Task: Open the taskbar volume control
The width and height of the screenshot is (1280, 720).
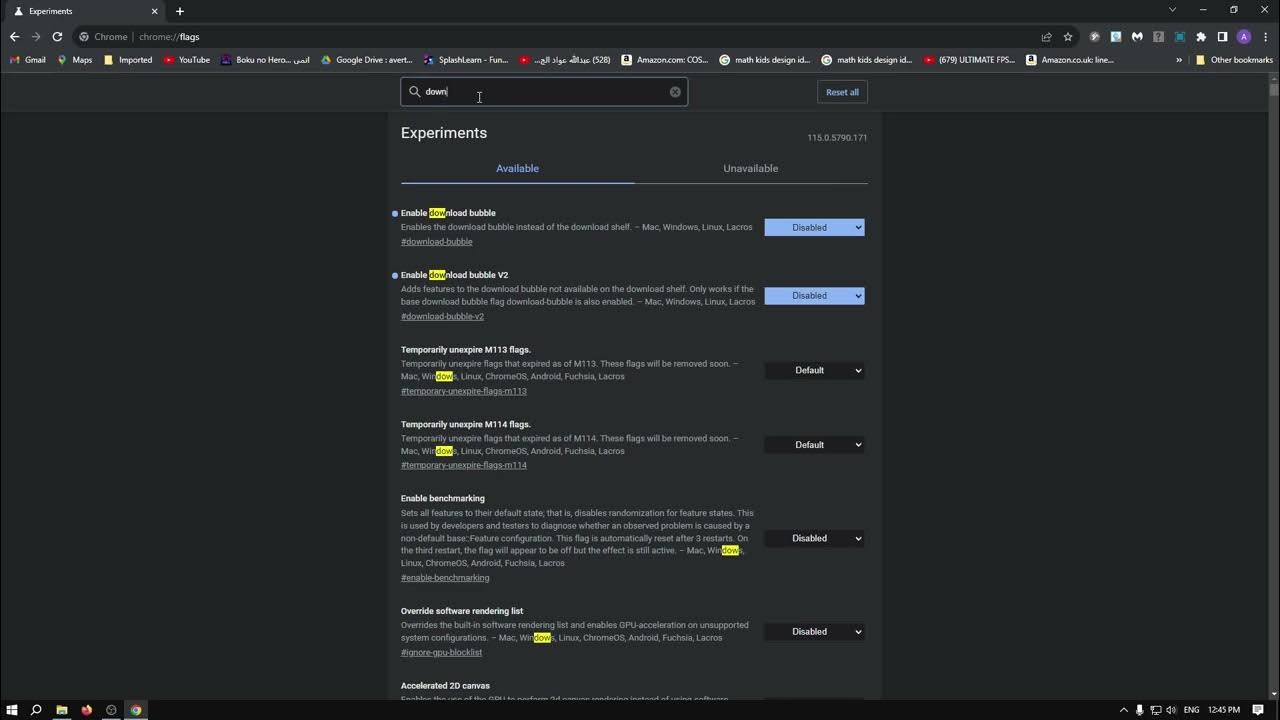Action: pyautogui.click(x=1172, y=710)
